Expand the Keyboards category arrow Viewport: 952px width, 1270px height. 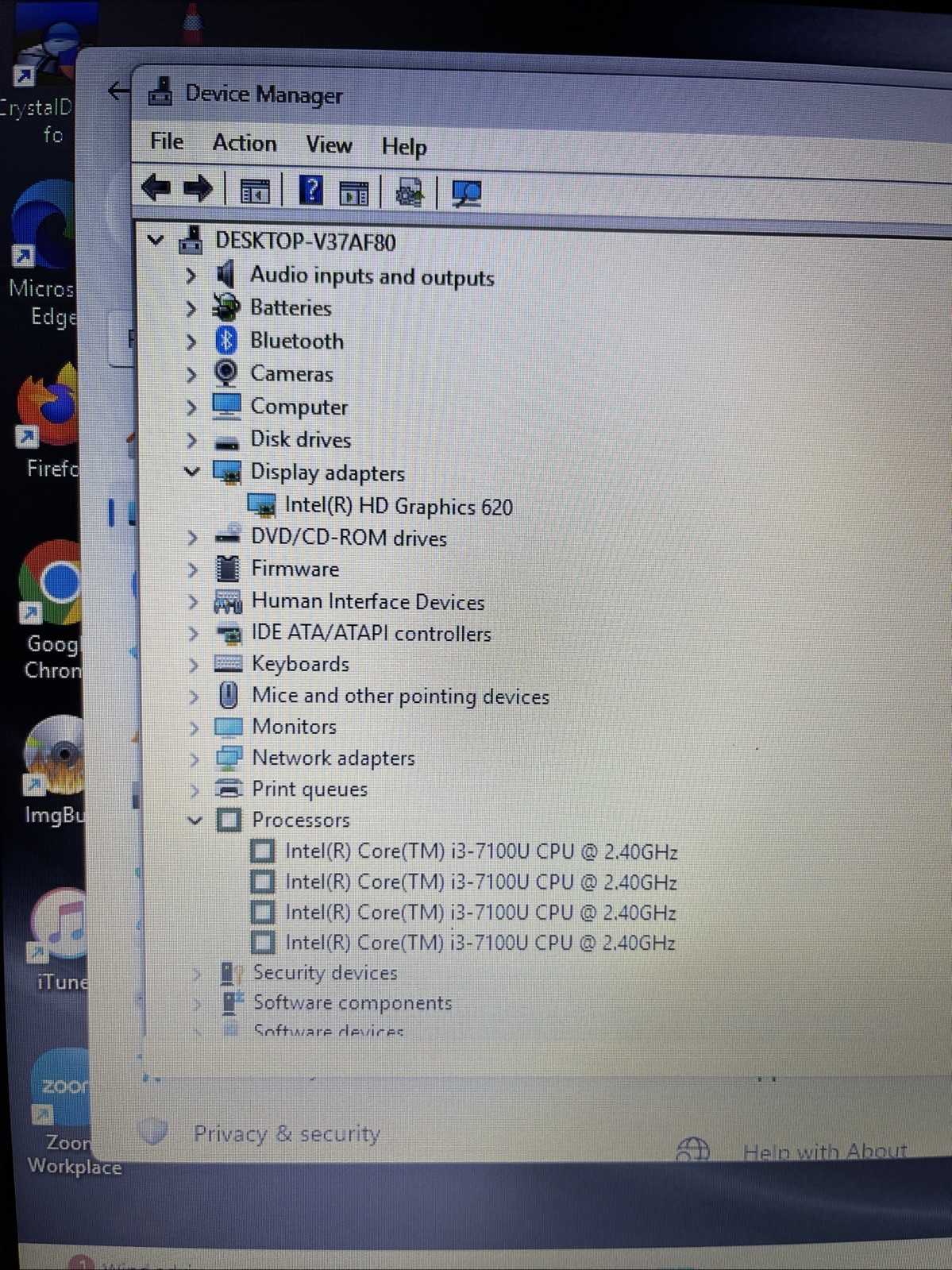(x=193, y=665)
